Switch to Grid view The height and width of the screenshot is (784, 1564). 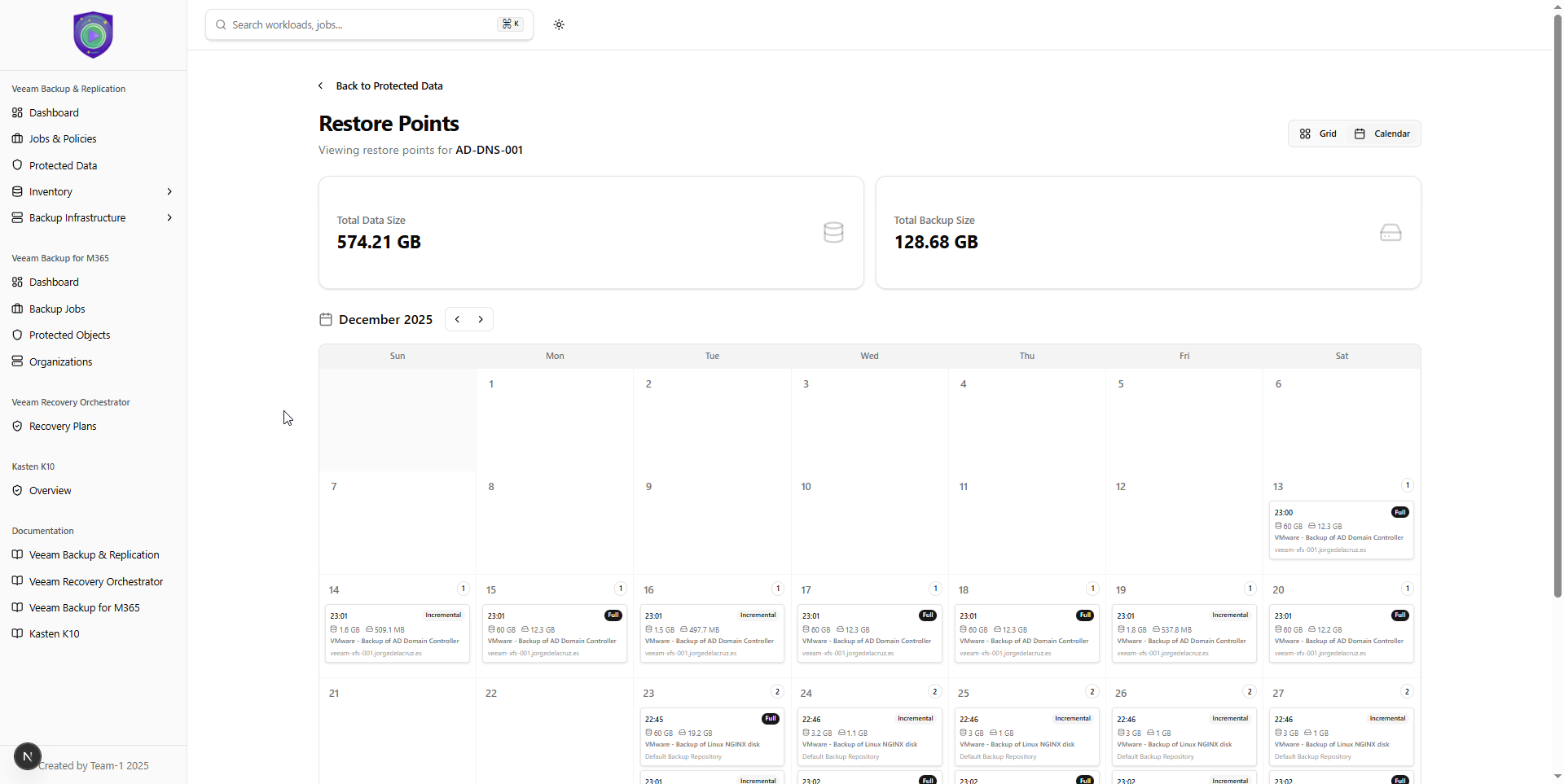pos(1317,133)
